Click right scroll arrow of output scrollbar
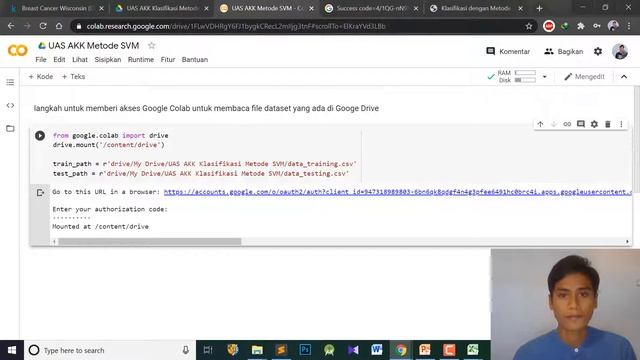This screenshot has height=360, width=640. 627,242
